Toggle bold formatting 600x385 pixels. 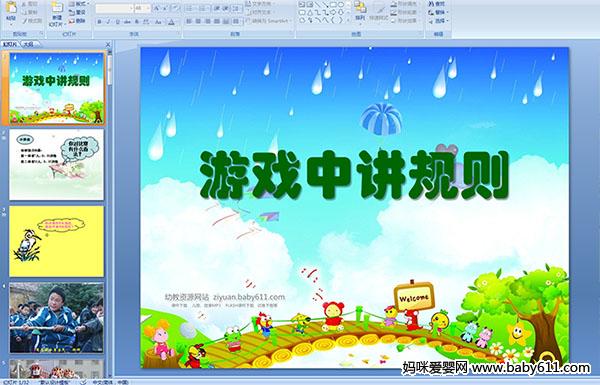tap(99, 22)
